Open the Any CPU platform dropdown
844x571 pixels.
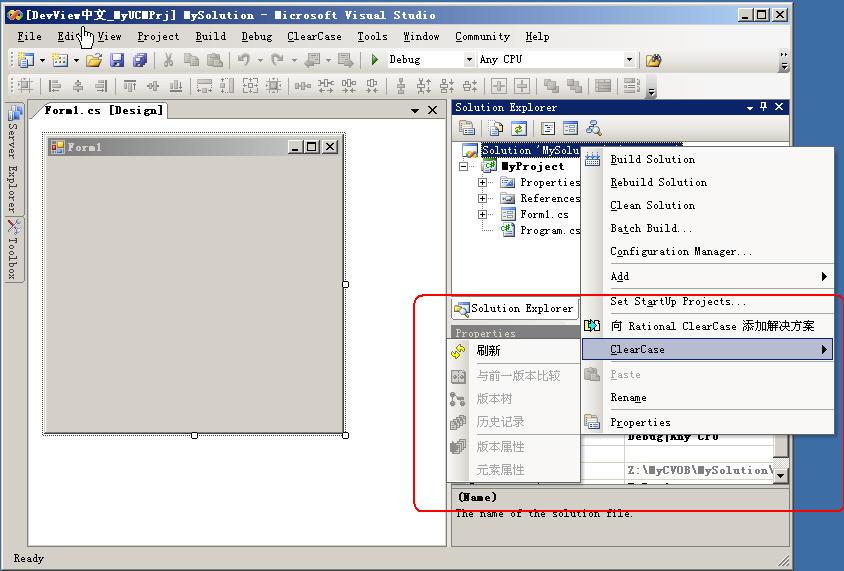pos(629,60)
